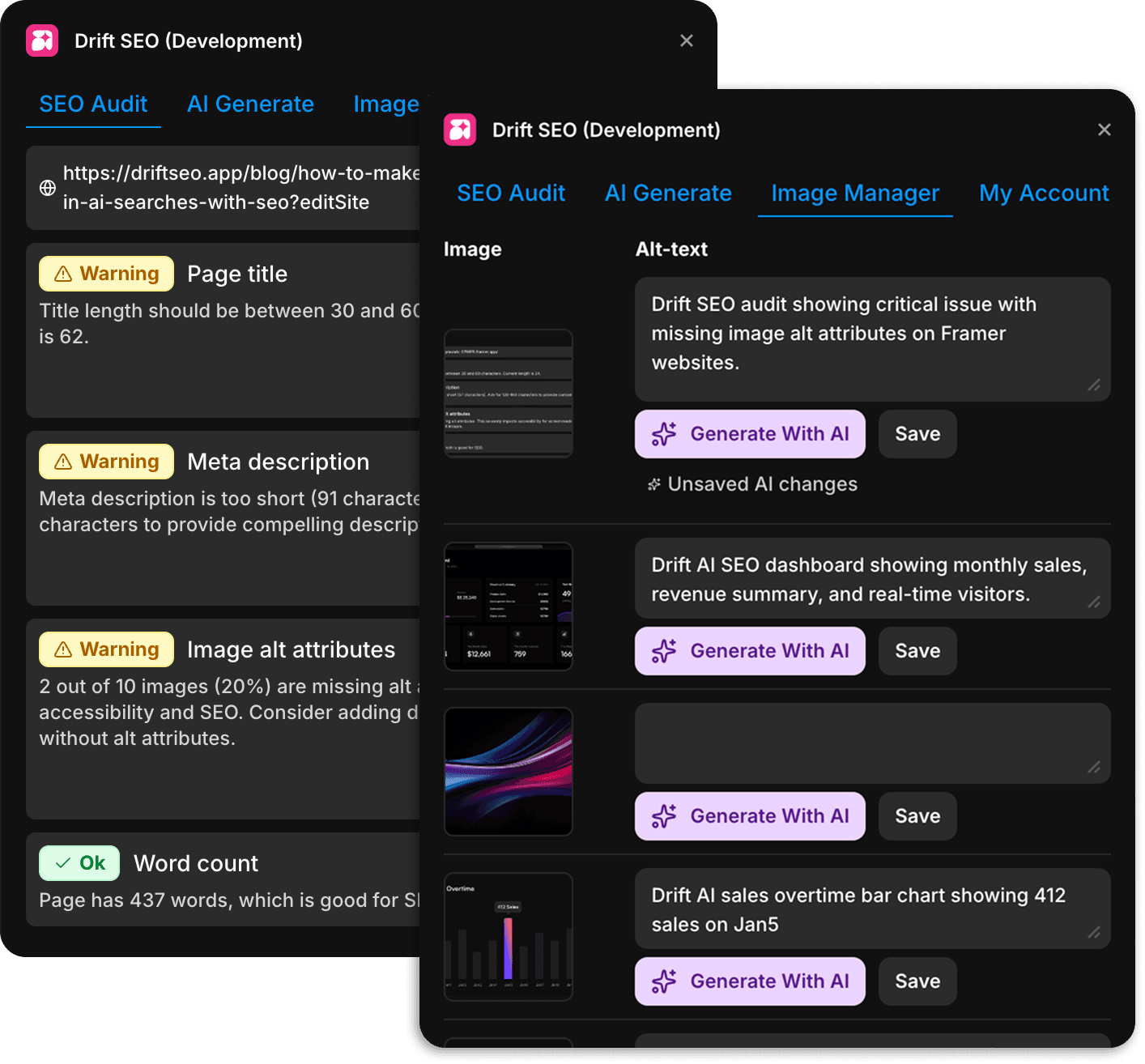The width and height of the screenshot is (1145, 1064).
Task: Generate alt-text with AI for the bar chart image
Action: 750,981
